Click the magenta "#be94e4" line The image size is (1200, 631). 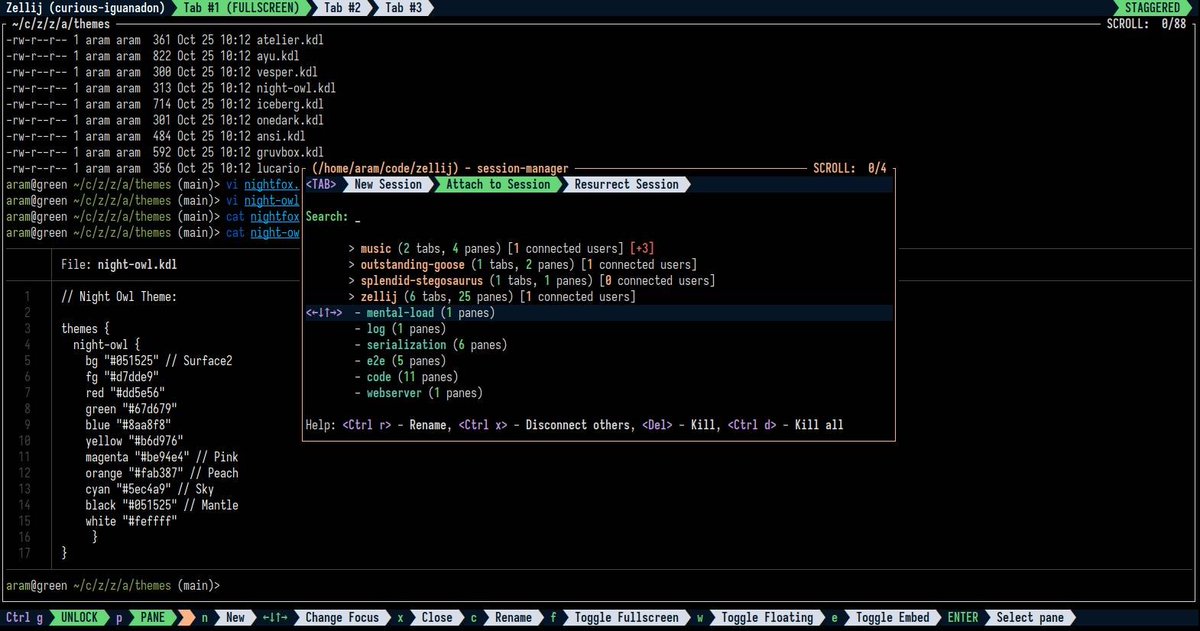tap(162, 457)
